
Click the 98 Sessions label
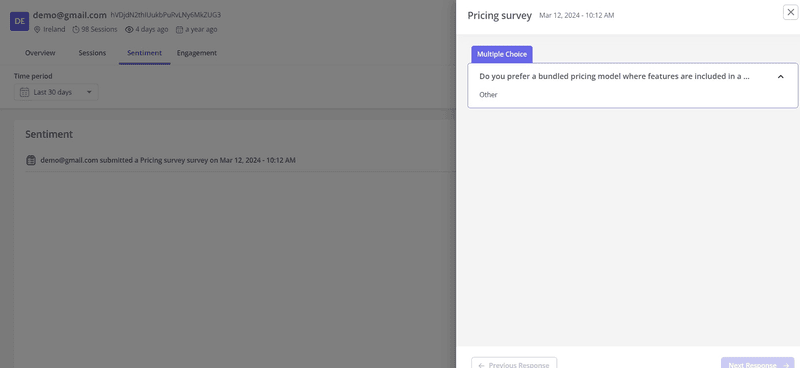(99, 30)
